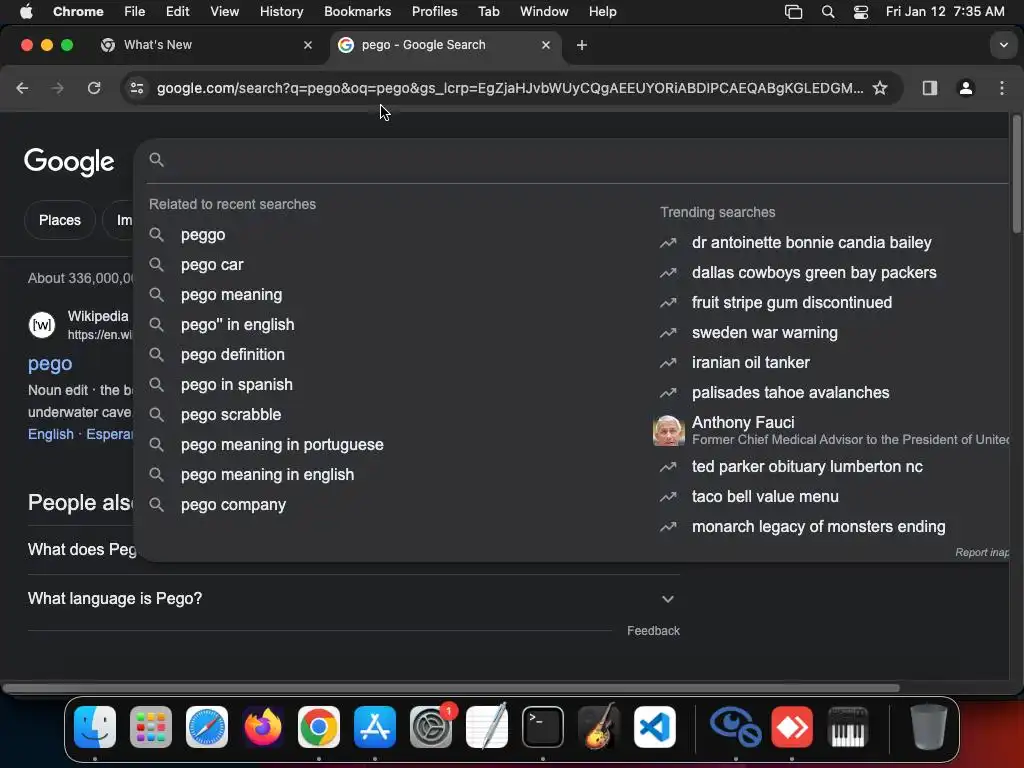Close the What's New tab

pyautogui.click(x=308, y=45)
